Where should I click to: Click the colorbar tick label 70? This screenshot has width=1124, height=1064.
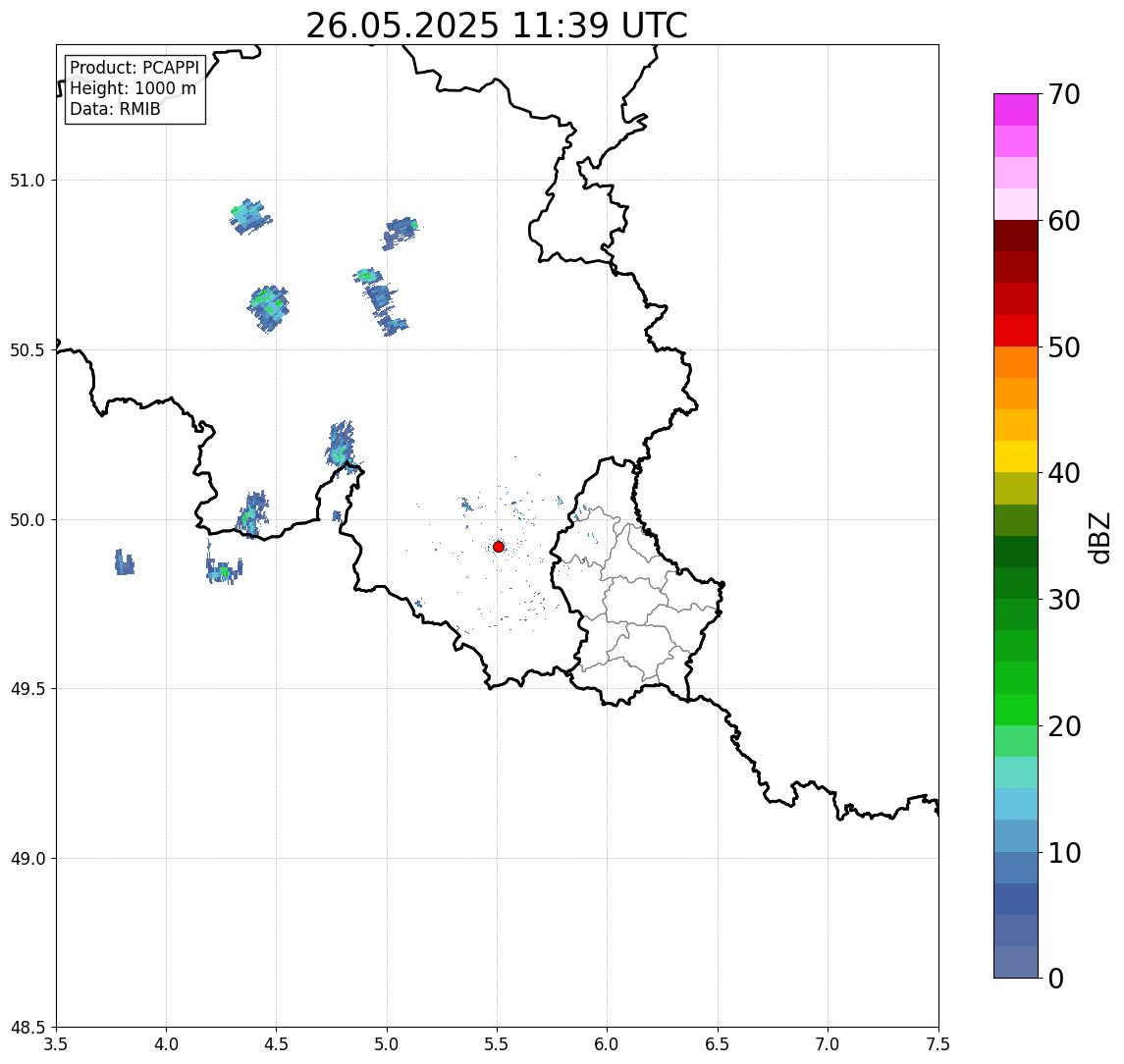pos(1064,94)
